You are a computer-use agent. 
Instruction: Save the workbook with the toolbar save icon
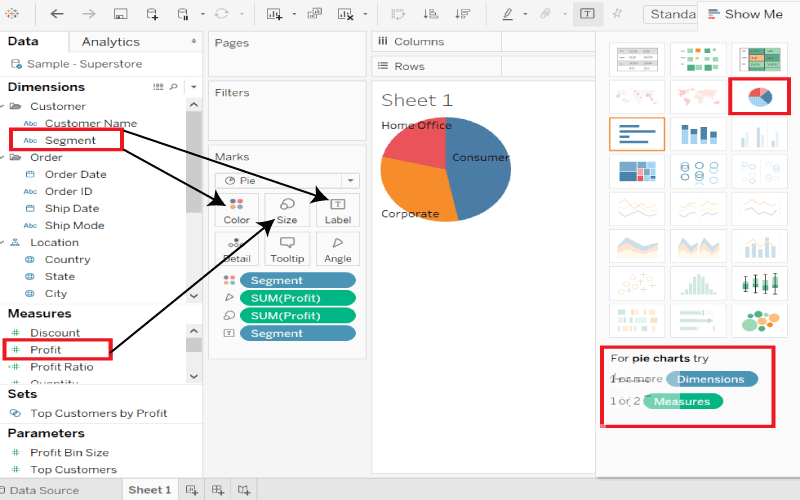coord(120,14)
